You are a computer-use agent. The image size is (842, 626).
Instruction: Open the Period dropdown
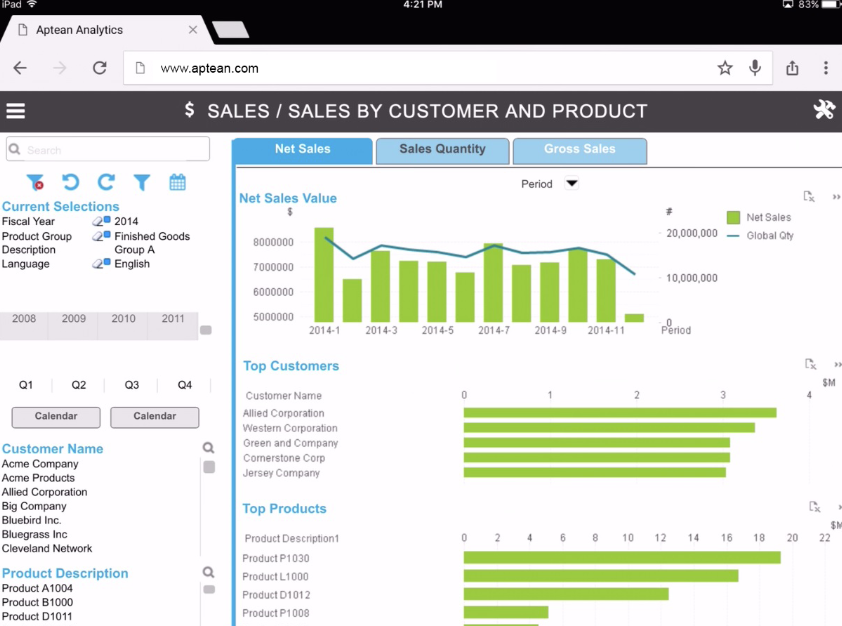tap(570, 184)
